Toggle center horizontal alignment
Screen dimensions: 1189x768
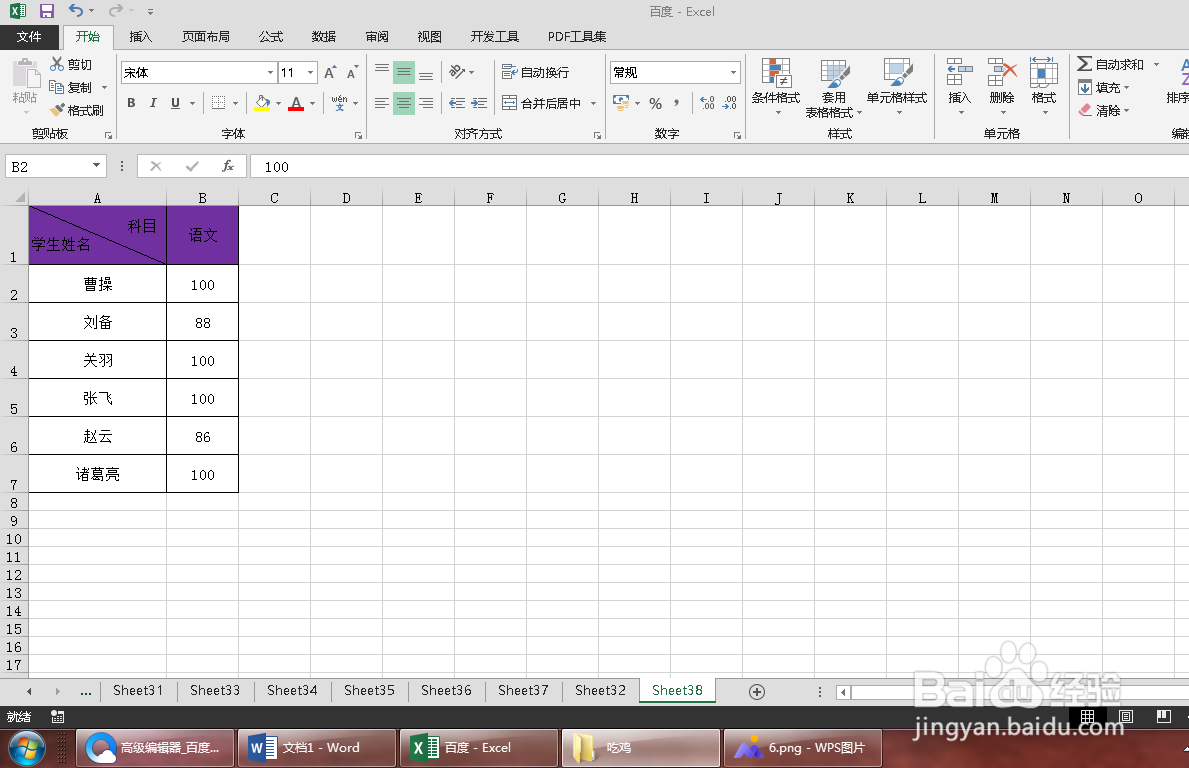(404, 102)
